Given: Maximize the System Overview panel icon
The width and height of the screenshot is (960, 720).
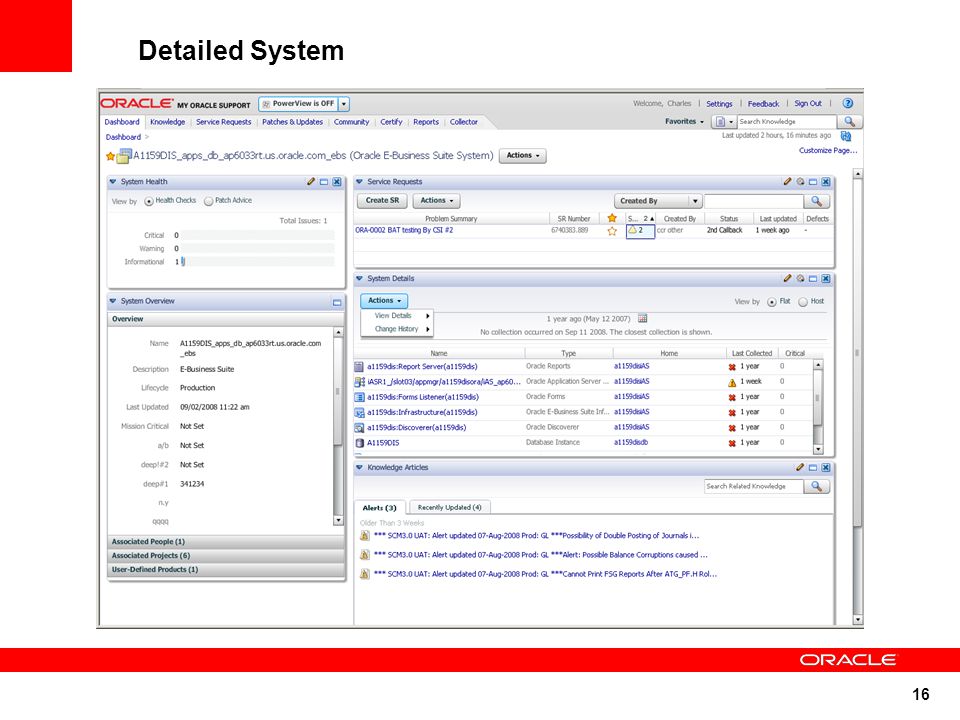Looking at the screenshot, I should click(337, 302).
